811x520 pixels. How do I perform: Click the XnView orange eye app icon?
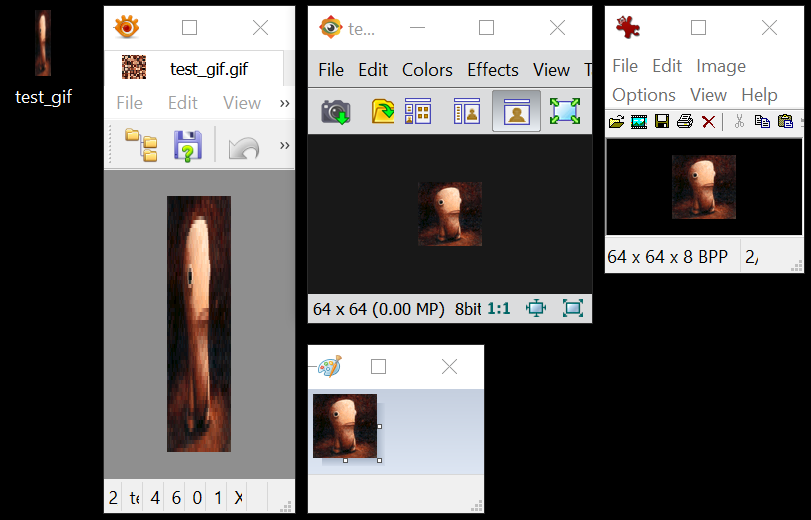[x=127, y=27]
